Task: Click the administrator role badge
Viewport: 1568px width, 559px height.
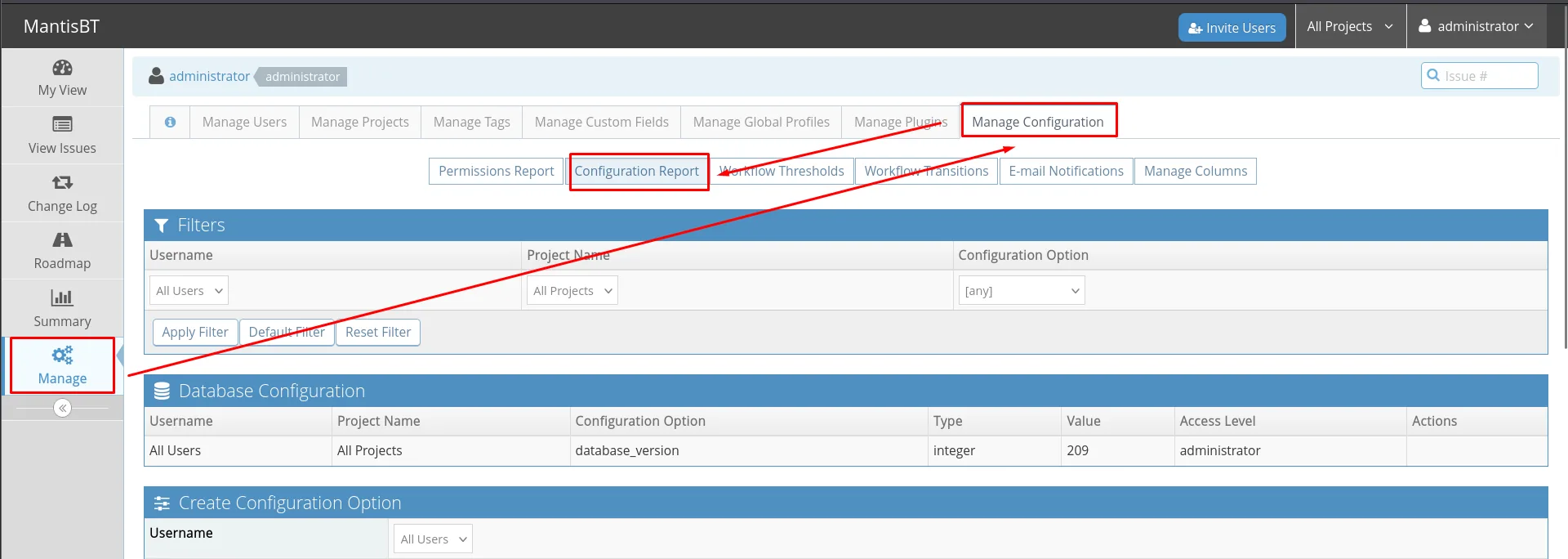Action: (x=301, y=77)
